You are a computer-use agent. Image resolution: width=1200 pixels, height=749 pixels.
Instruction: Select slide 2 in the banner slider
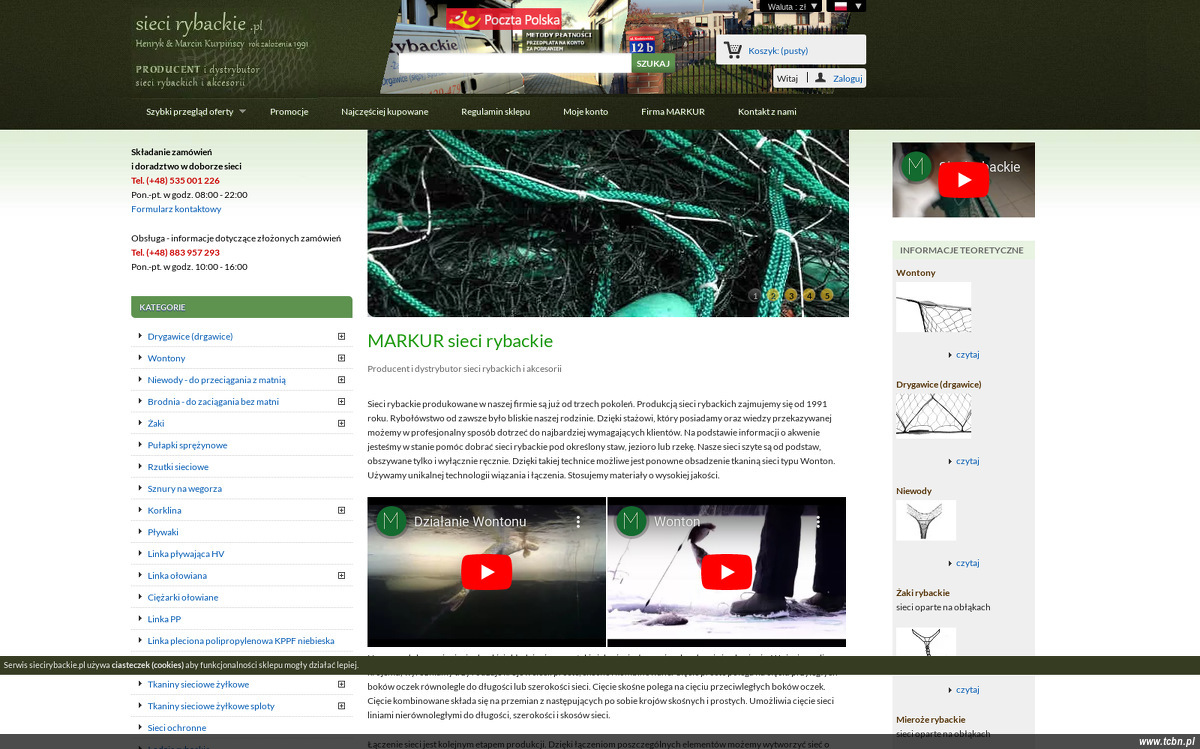click(x=773, y=295)
